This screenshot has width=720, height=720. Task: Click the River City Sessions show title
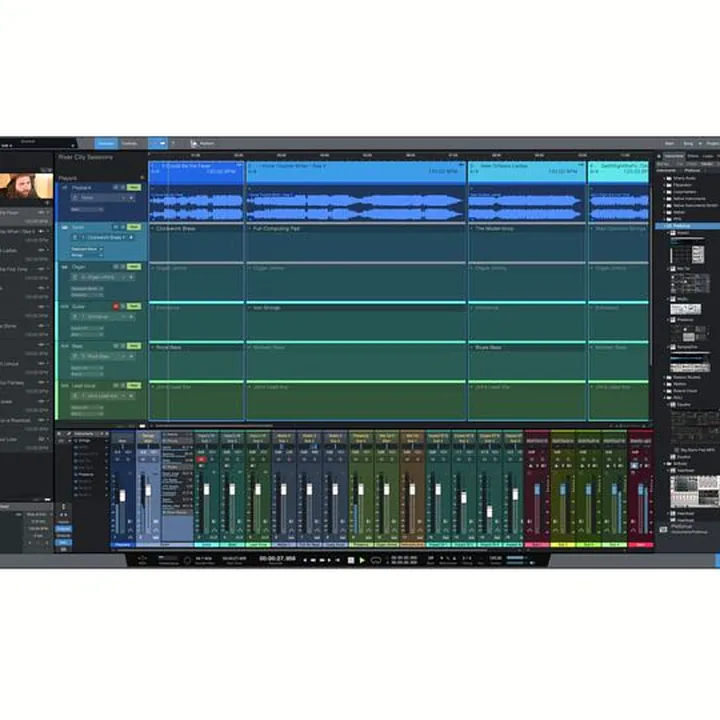[85, 157]
